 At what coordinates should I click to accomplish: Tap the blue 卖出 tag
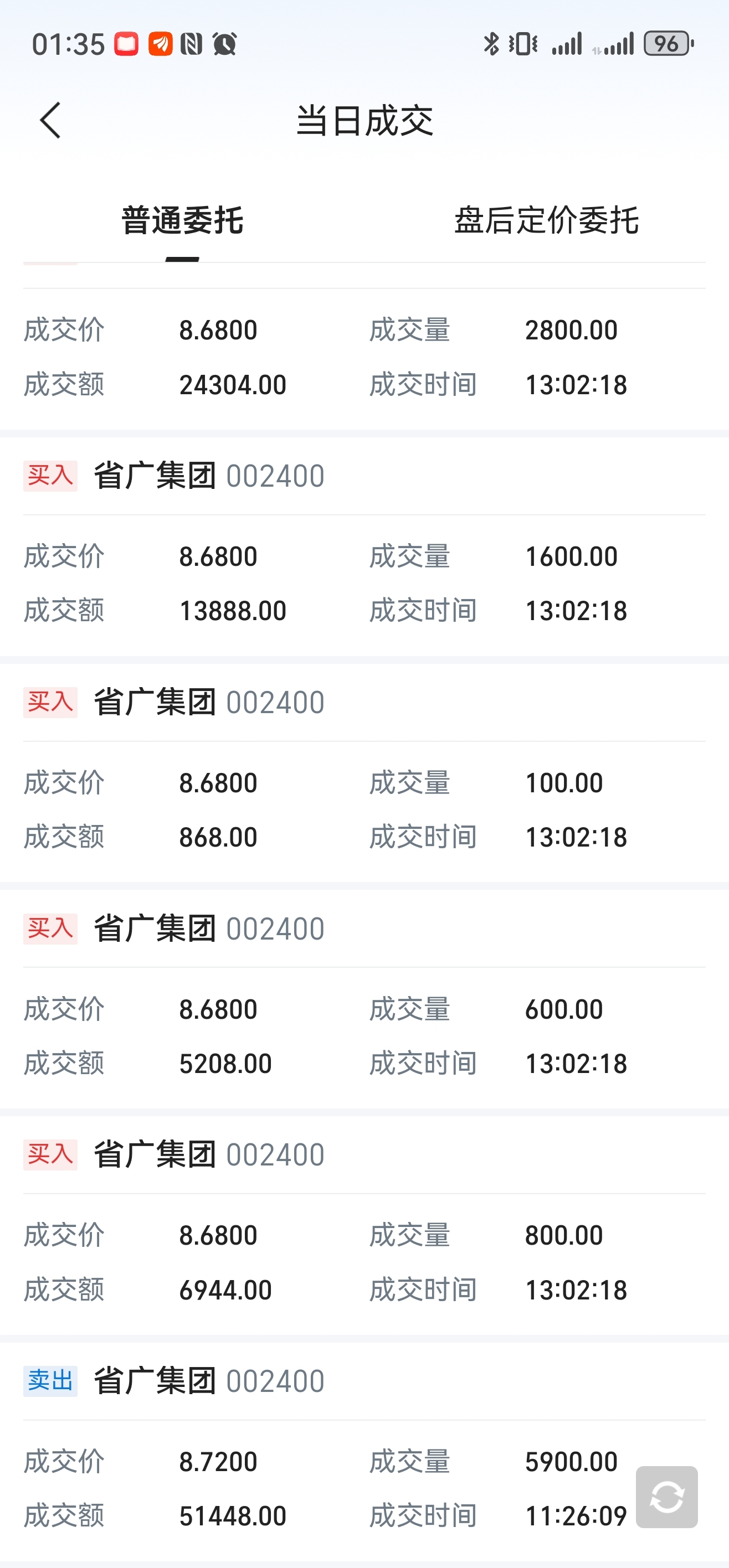50,1380
